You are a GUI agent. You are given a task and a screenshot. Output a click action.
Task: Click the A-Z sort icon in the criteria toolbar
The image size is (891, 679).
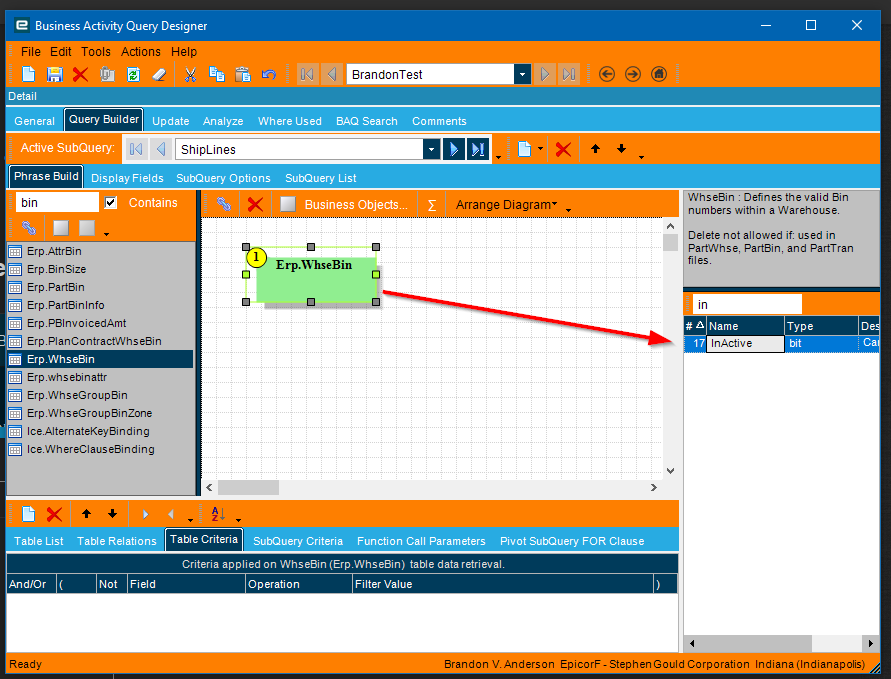tap(218, 514)
